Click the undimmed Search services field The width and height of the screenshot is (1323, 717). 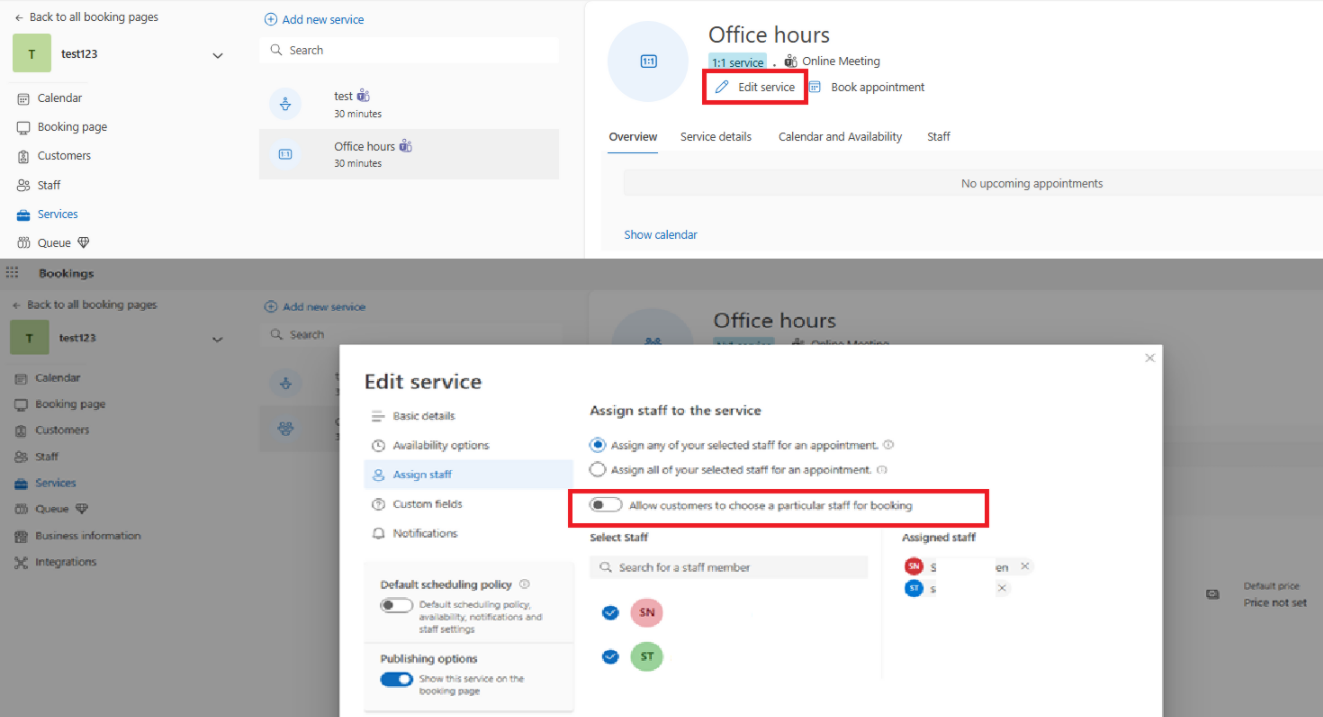409,50
